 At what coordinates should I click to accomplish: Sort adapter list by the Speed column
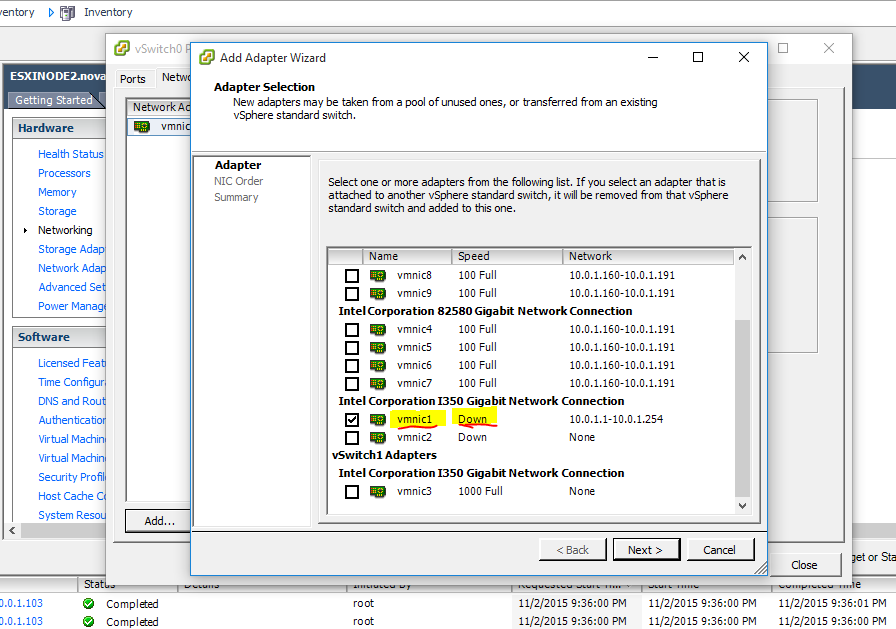tap(507, 257)
